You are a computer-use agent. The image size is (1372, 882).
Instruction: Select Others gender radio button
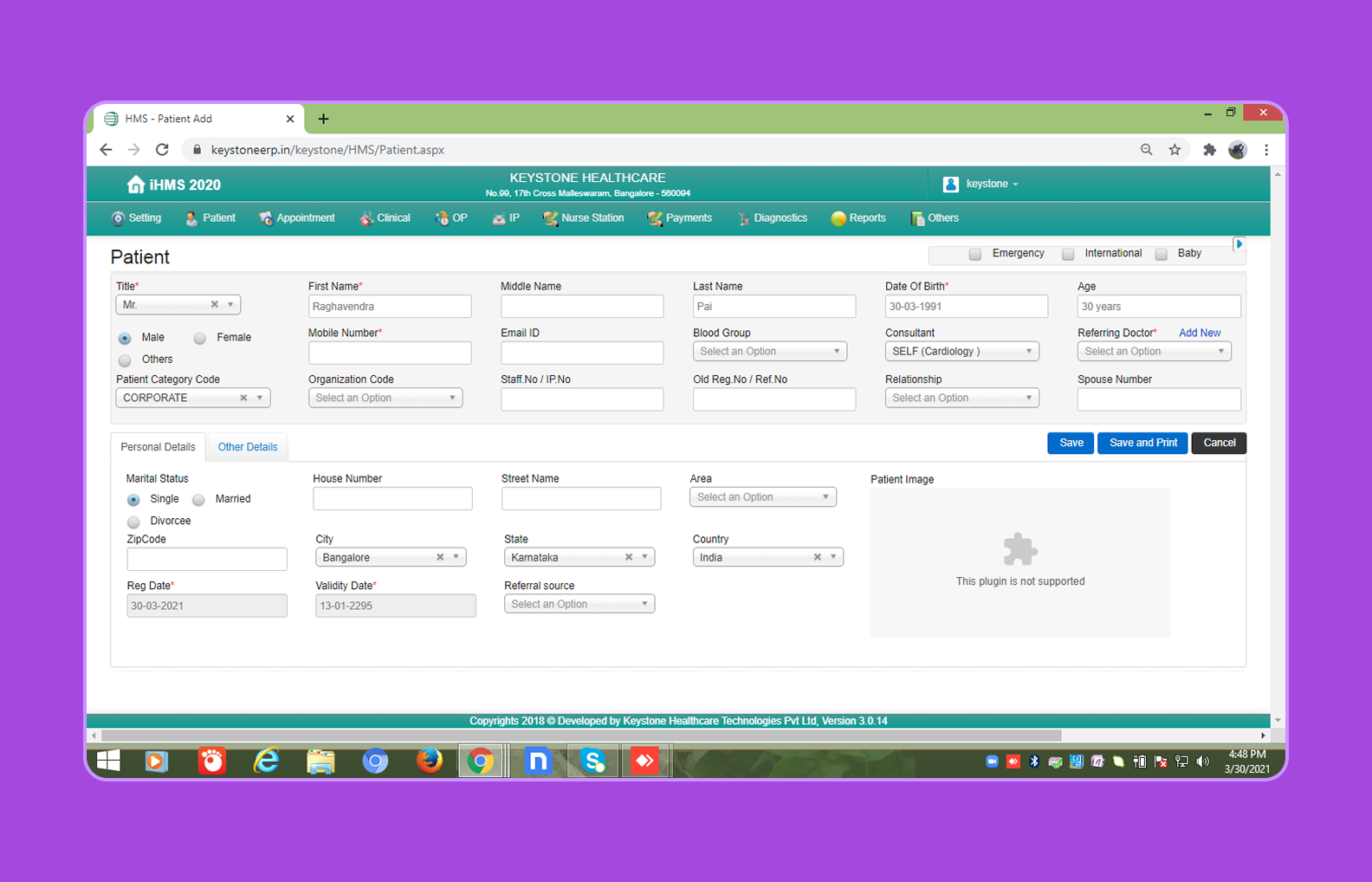[x=125, y=360]
